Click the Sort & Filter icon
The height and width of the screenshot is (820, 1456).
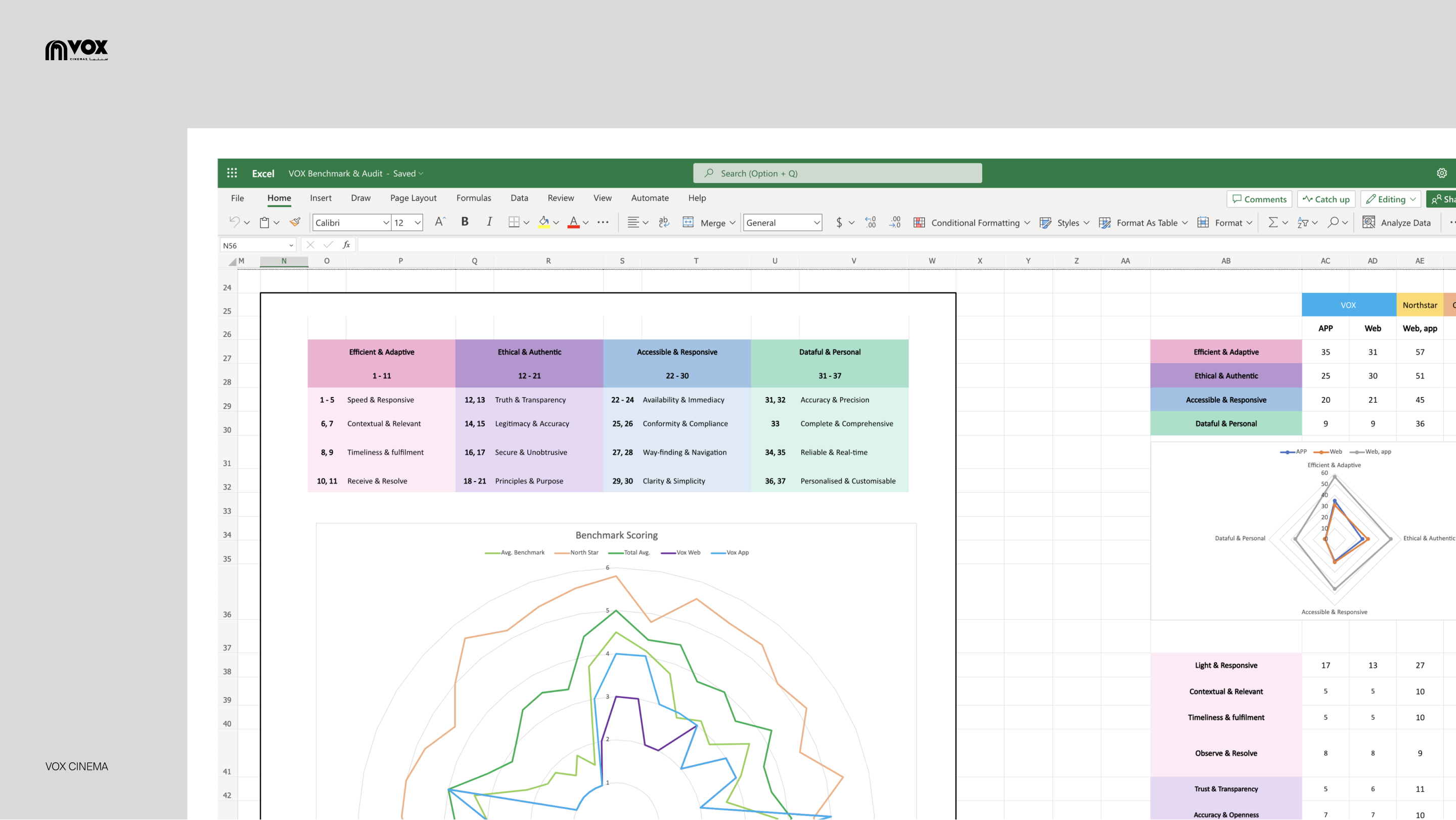tap(1303, 222)
